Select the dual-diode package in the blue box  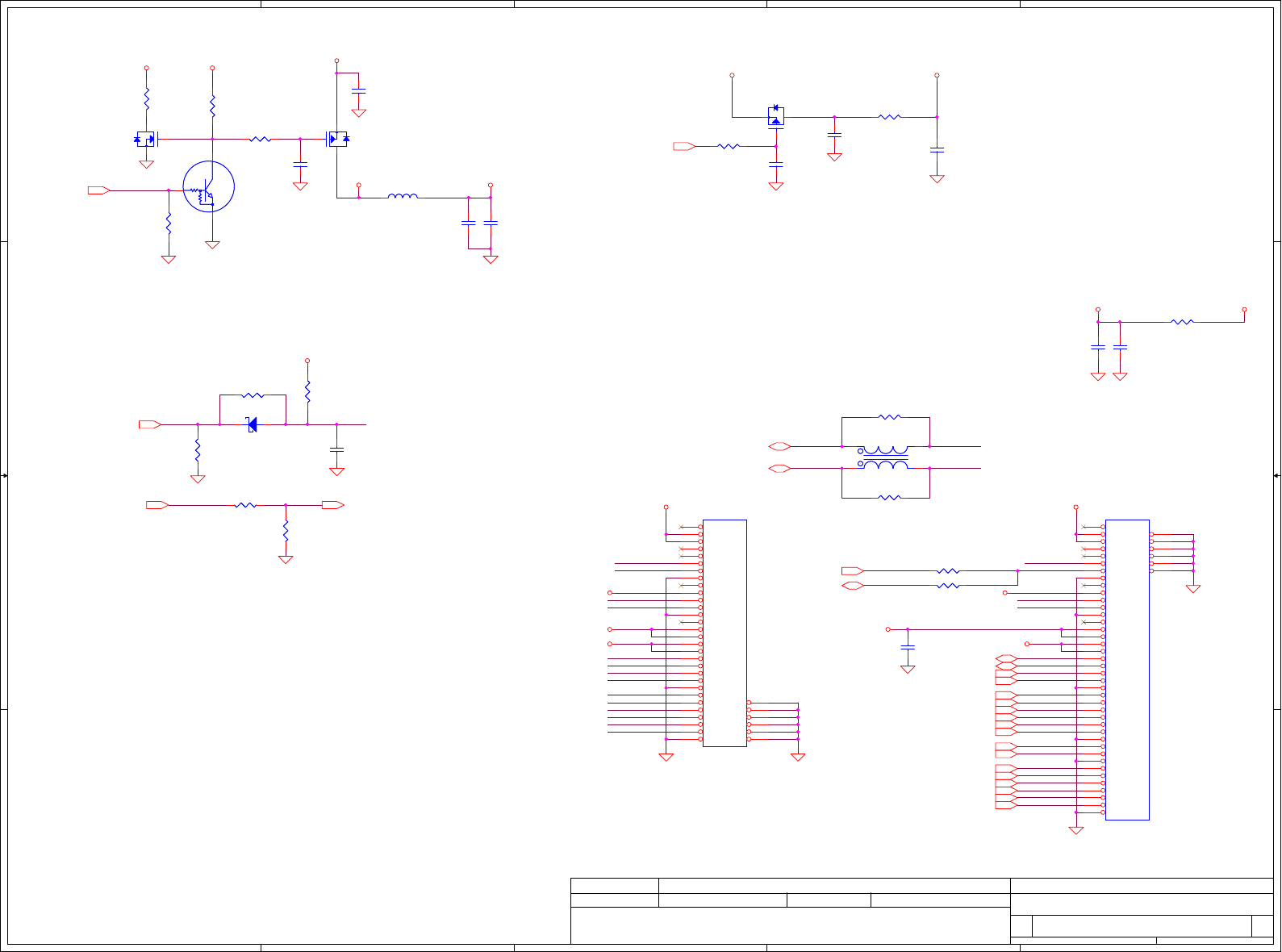[776, 116]
